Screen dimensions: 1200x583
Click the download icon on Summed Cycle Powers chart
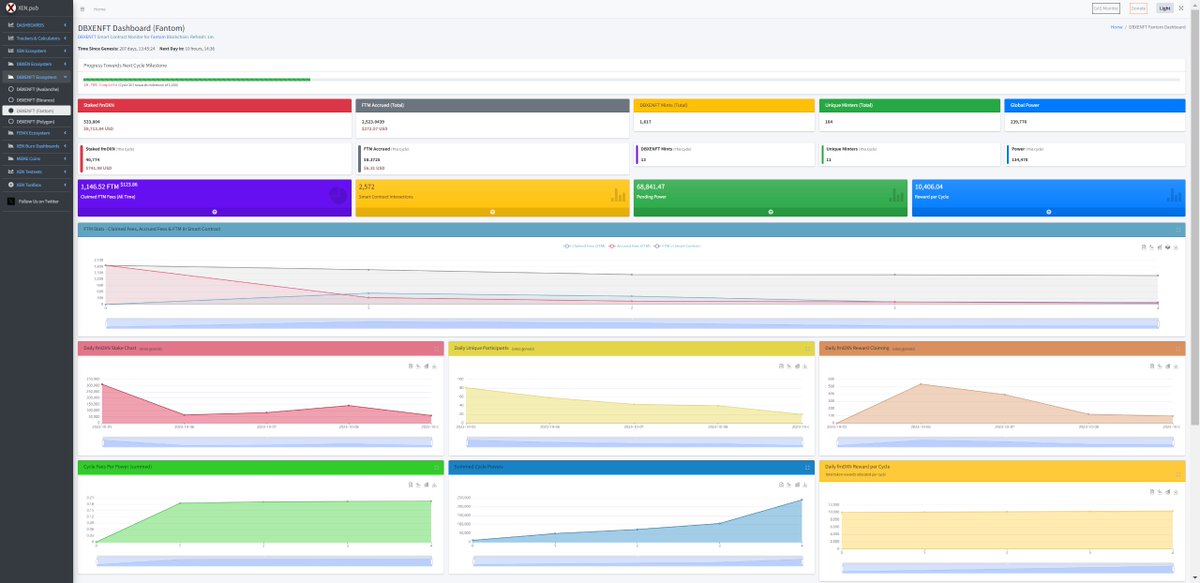(x=804, y=486)
